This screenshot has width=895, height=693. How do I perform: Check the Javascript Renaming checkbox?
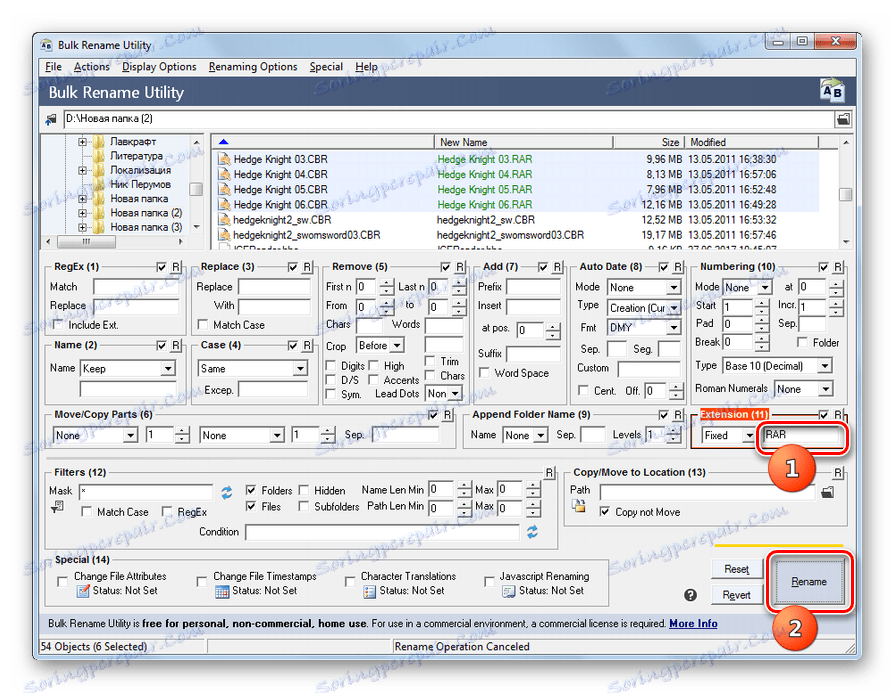pos(489,582)
